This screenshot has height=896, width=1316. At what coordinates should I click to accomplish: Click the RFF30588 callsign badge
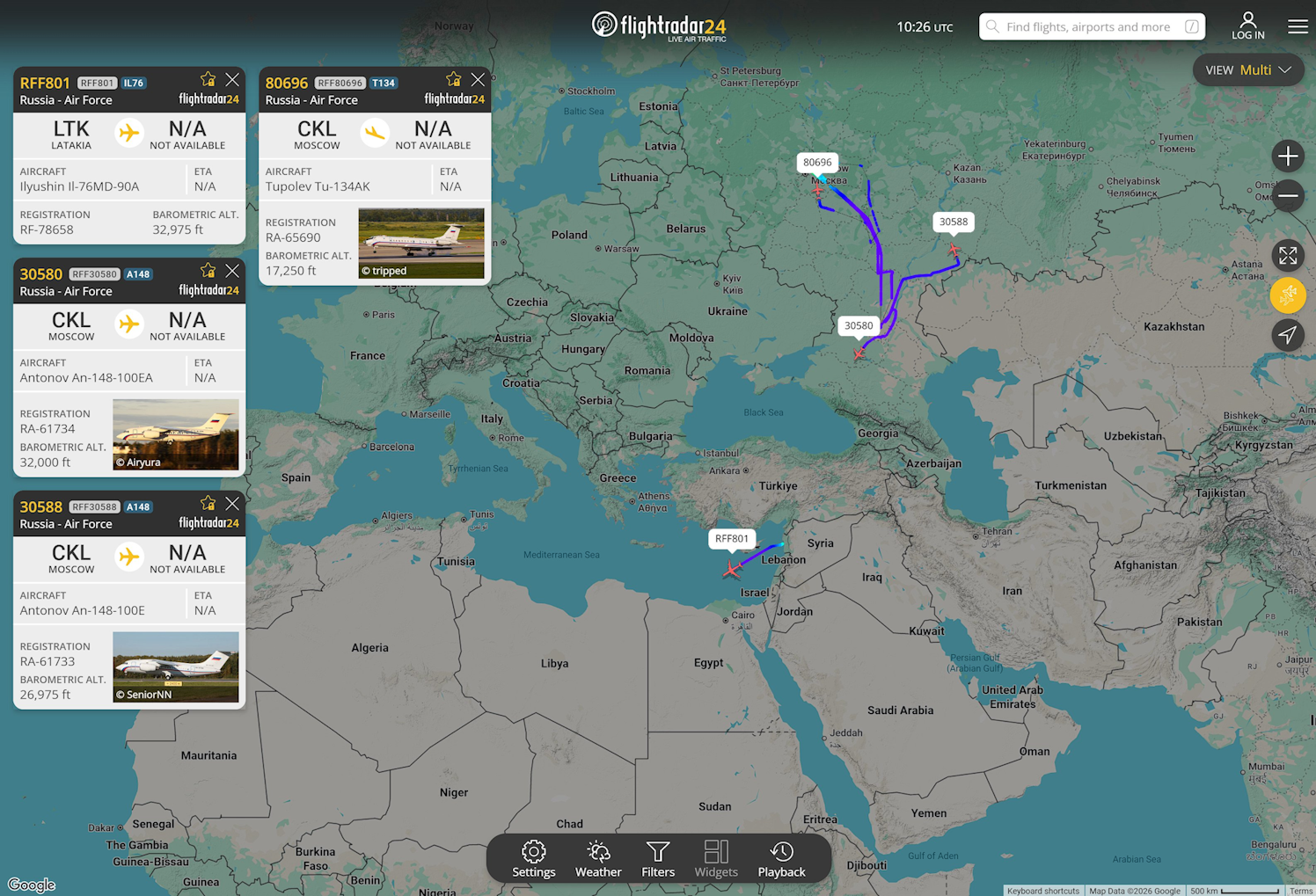point(94,507)
